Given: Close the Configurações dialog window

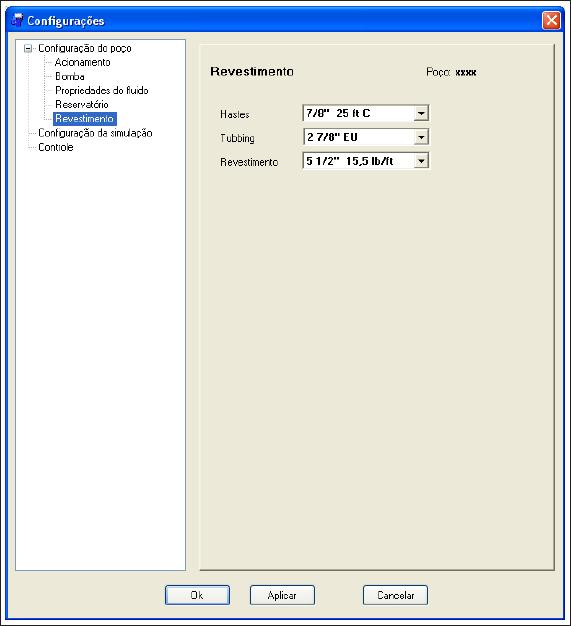Looking at the screenshot, I should (551, 20).
